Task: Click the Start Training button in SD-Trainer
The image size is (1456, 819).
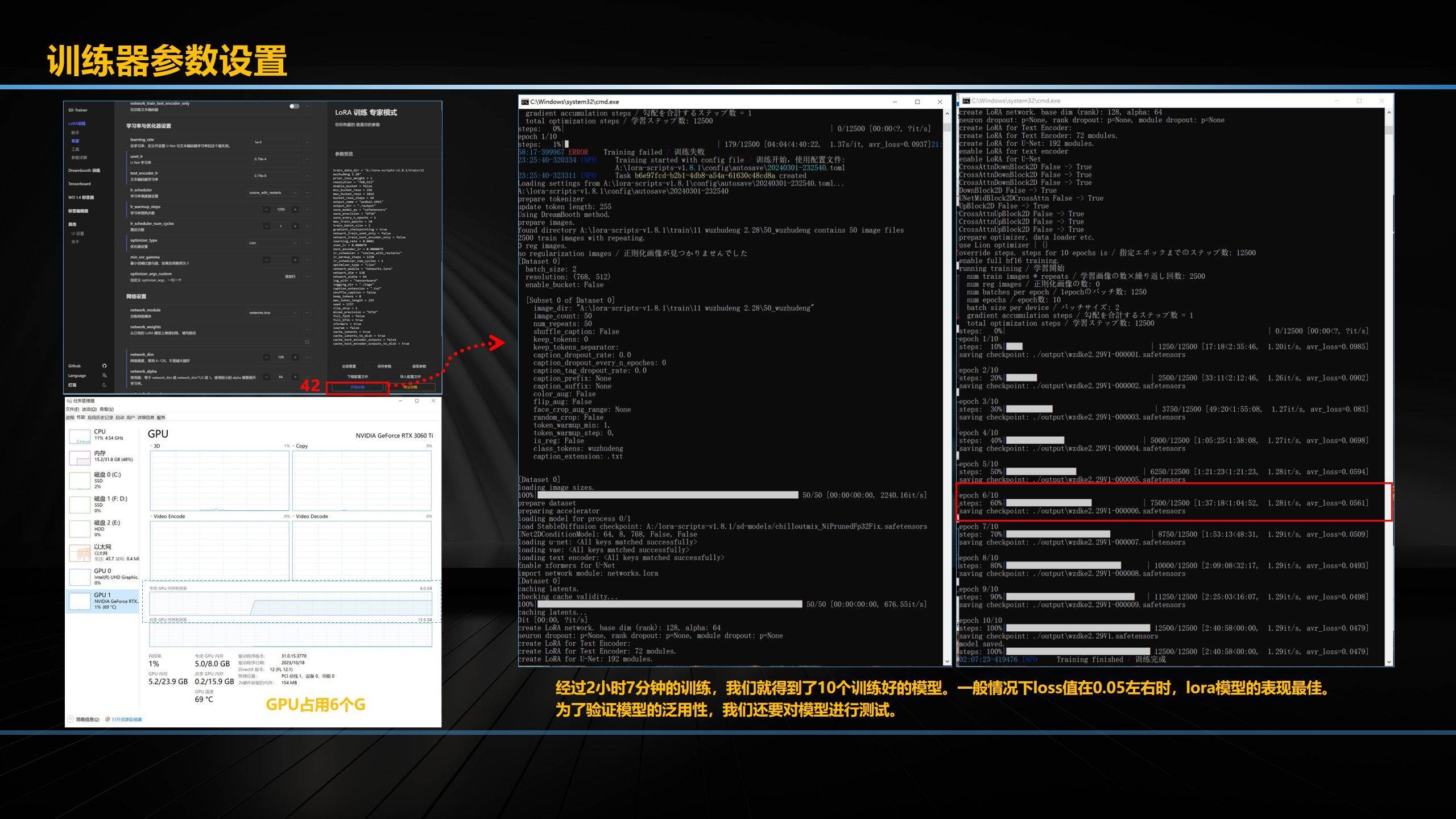Action: tap(357, 387)
